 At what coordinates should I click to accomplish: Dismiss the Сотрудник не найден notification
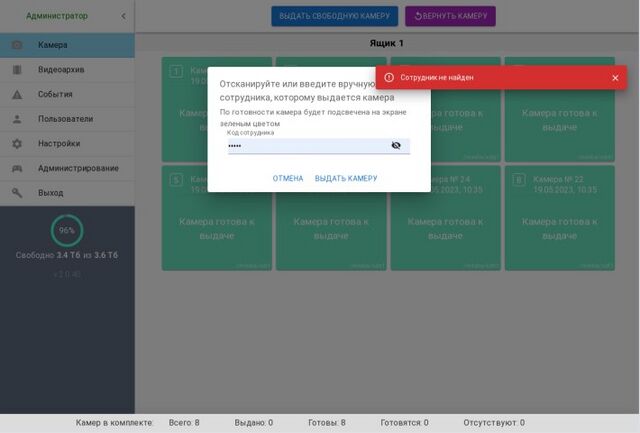coord(615,78)
